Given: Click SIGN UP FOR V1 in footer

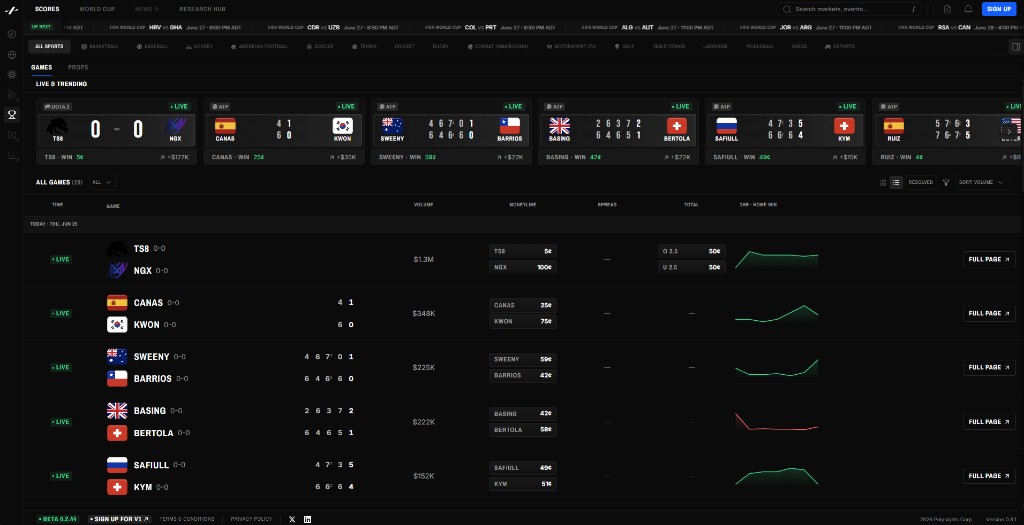Looking at the screenshot, I should 120,519.
